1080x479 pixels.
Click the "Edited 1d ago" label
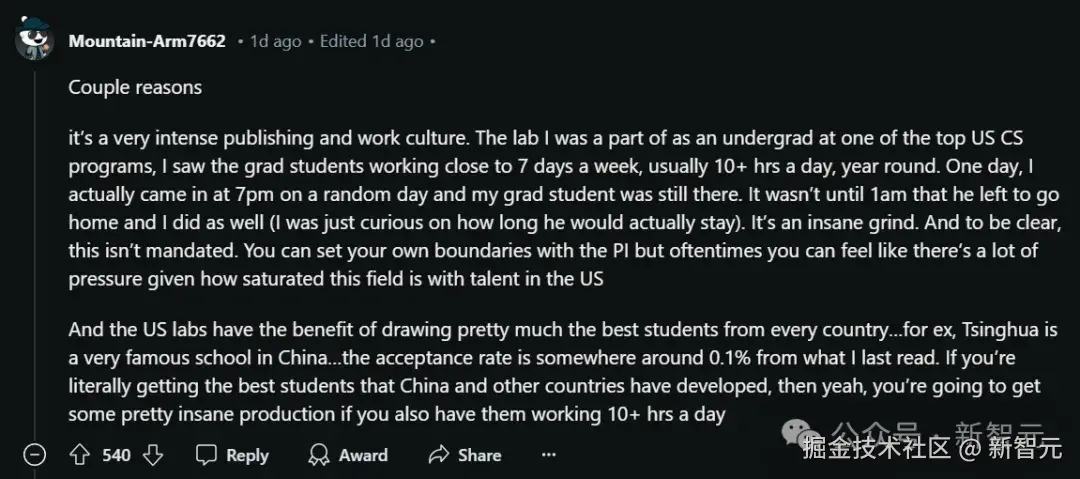coord(371,42)
